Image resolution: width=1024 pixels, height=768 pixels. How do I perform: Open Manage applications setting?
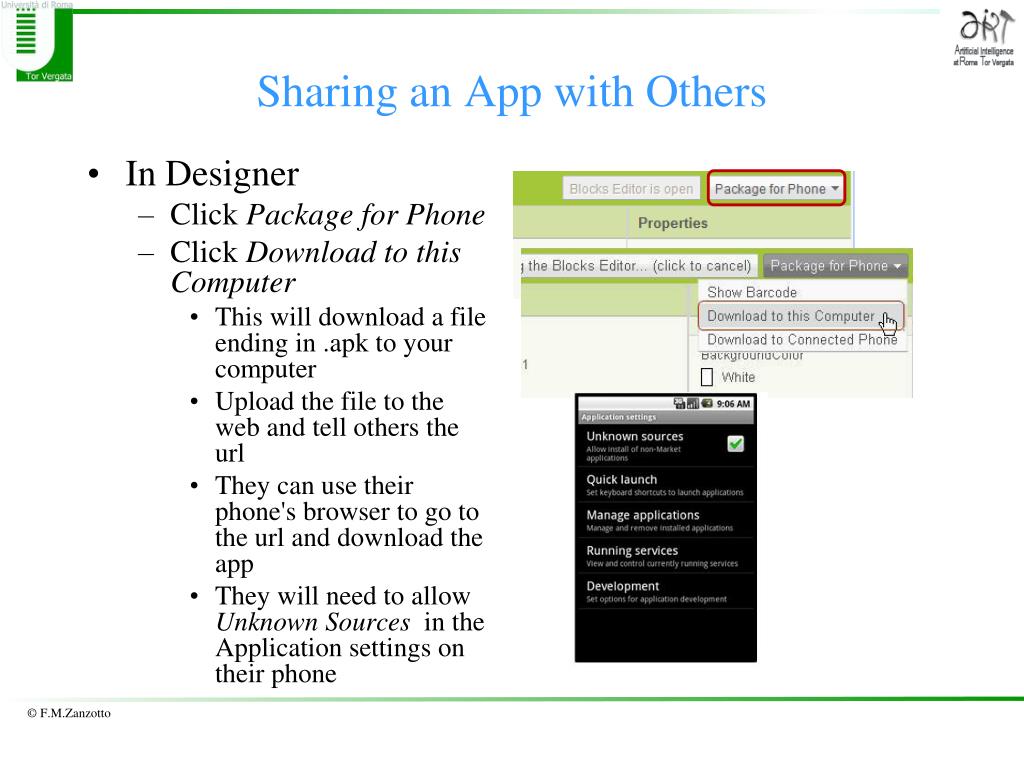click(665, 520)
